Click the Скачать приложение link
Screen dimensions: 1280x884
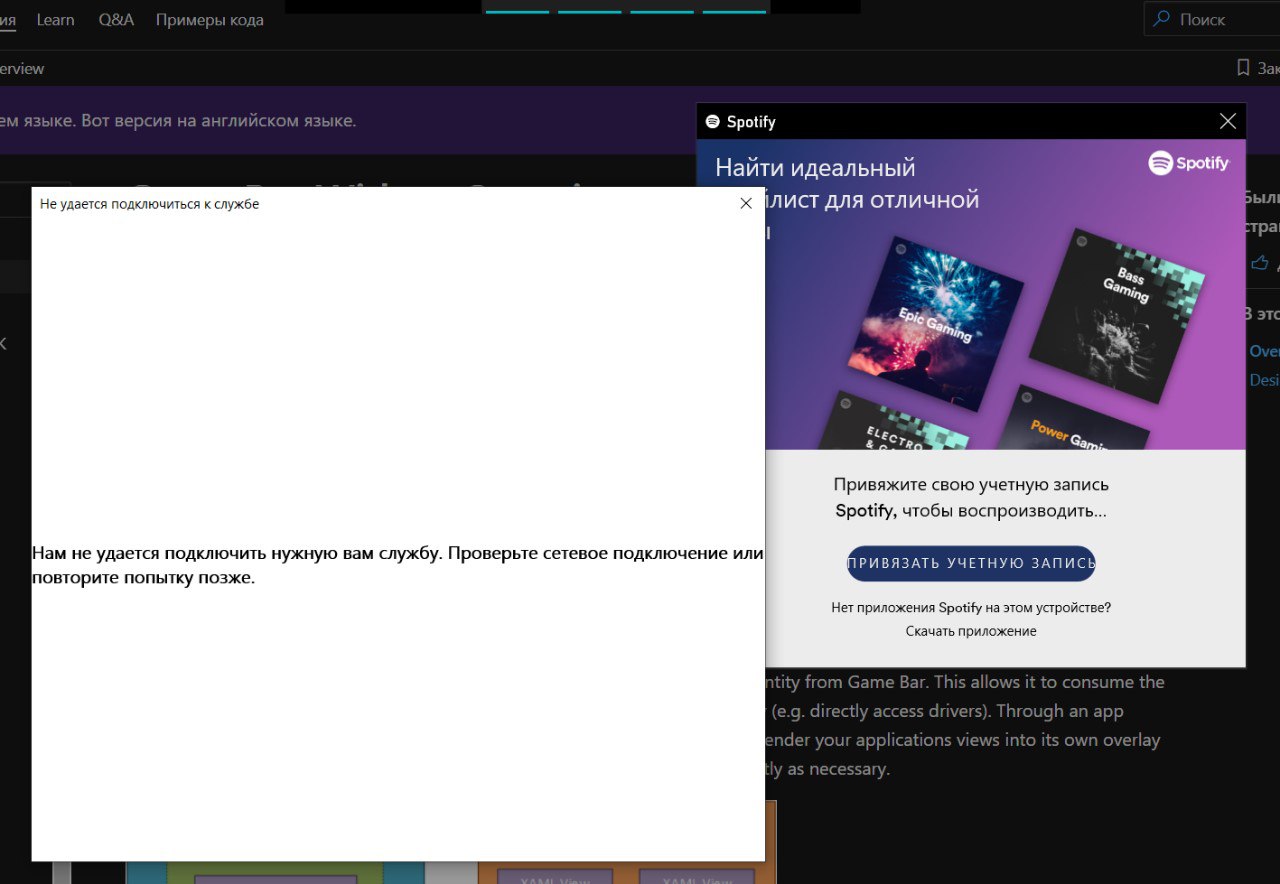point(971,631)
